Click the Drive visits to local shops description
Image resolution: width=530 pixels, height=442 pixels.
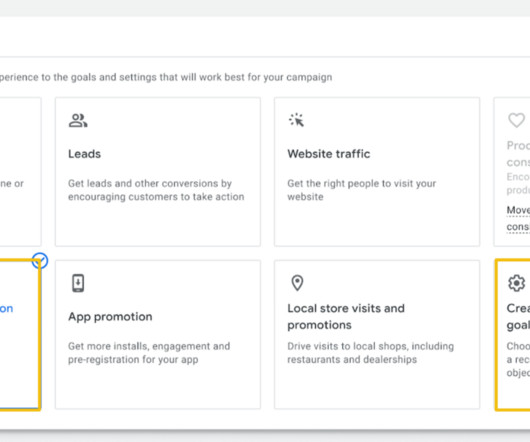point(370,353)
